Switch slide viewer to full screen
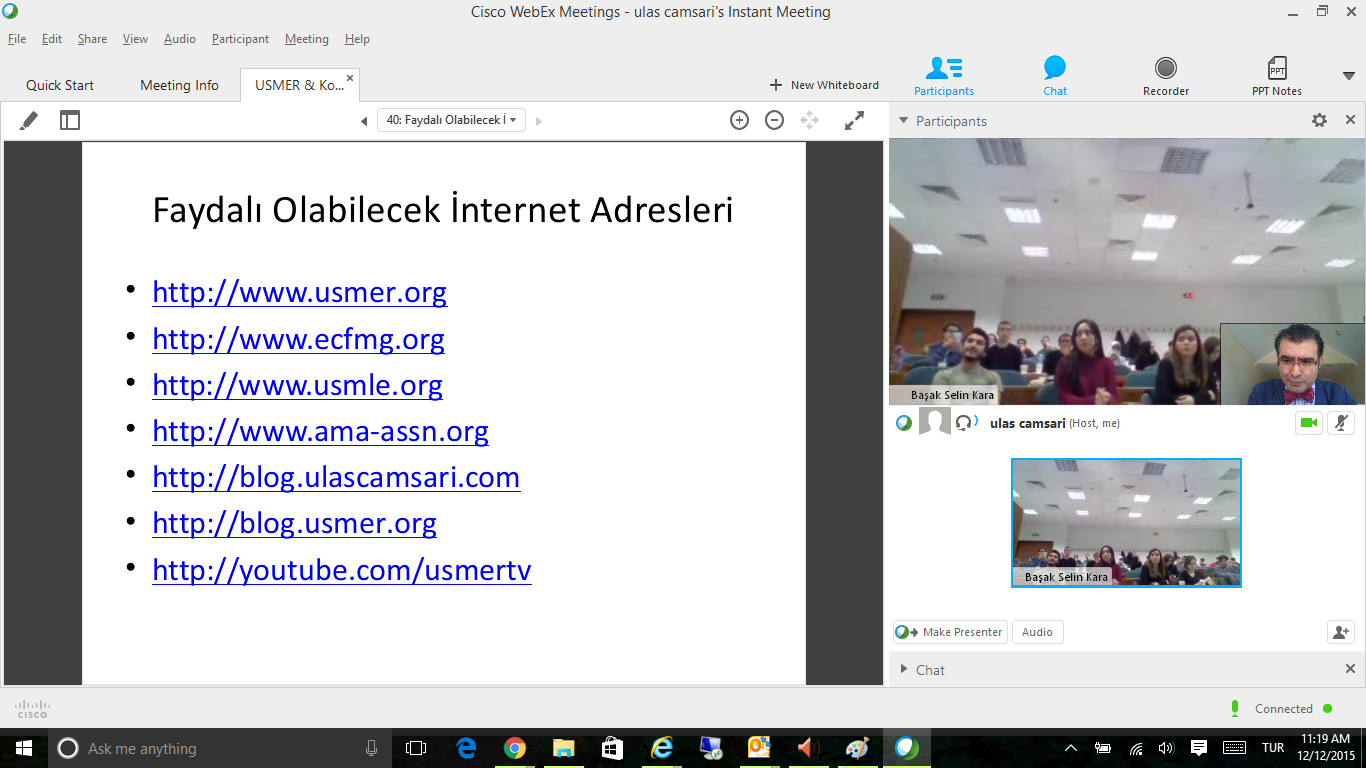Image resolution: width=1366 pixels, height=768 pixels. pos(854,120)
